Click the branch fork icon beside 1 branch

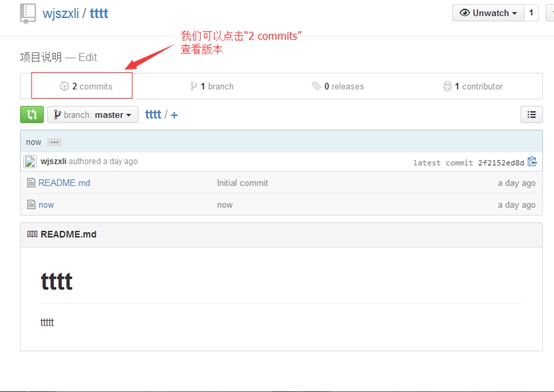click(193, 86)
